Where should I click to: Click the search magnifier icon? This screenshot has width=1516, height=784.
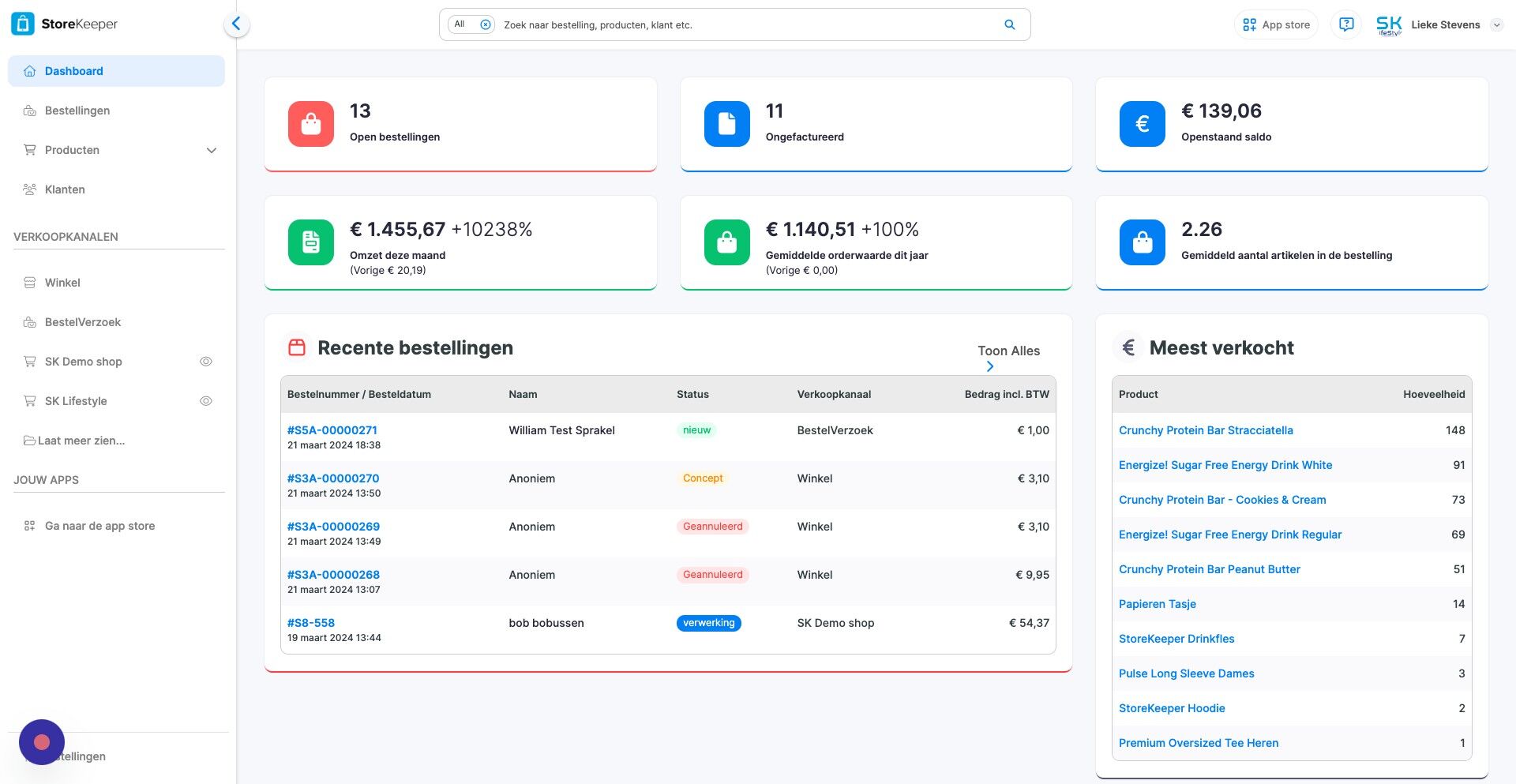coord(1009,24)
